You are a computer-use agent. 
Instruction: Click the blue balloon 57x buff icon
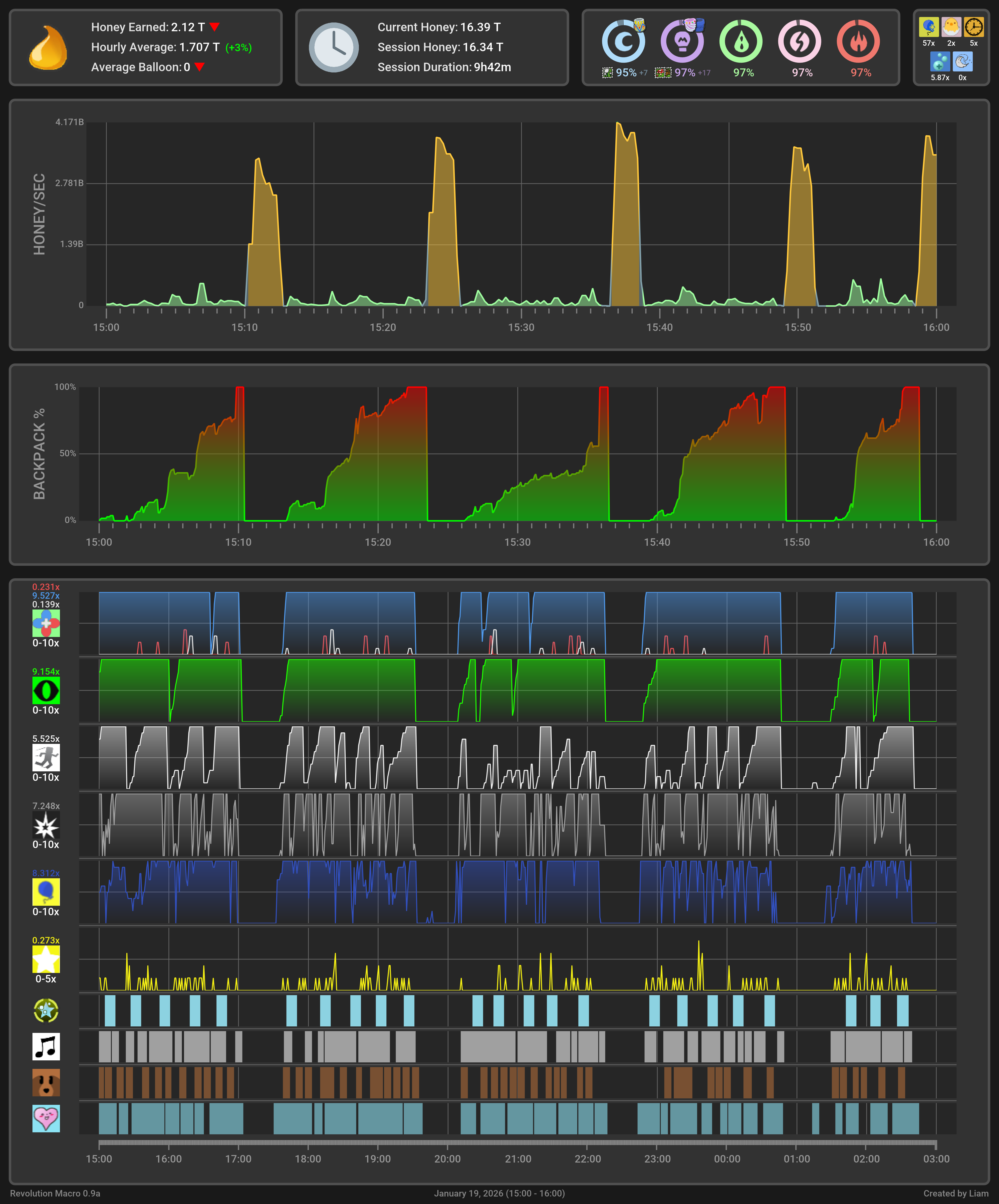point(929,27)
